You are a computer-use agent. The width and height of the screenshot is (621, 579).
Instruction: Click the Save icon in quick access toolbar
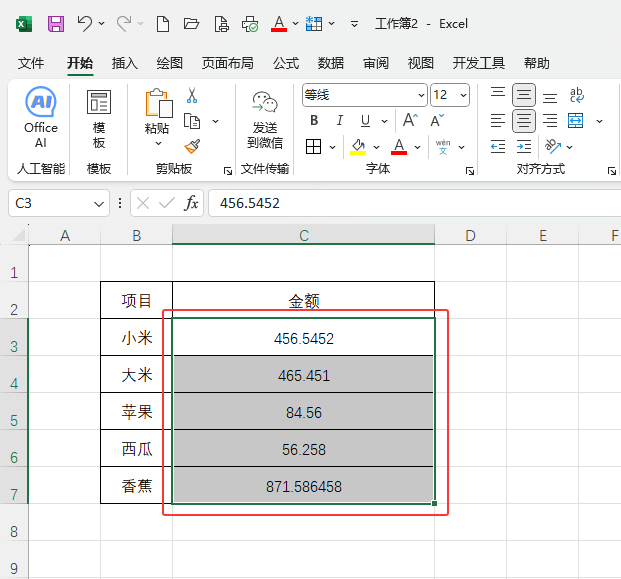56,24
